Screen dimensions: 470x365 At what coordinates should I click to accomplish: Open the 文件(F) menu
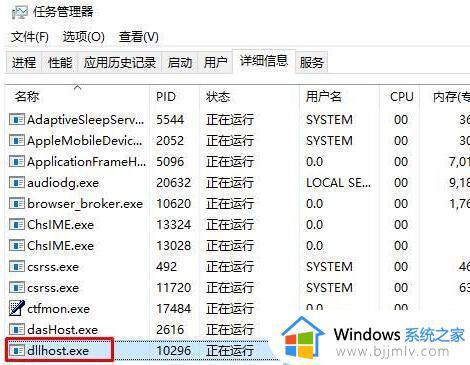tap(30, 37)
